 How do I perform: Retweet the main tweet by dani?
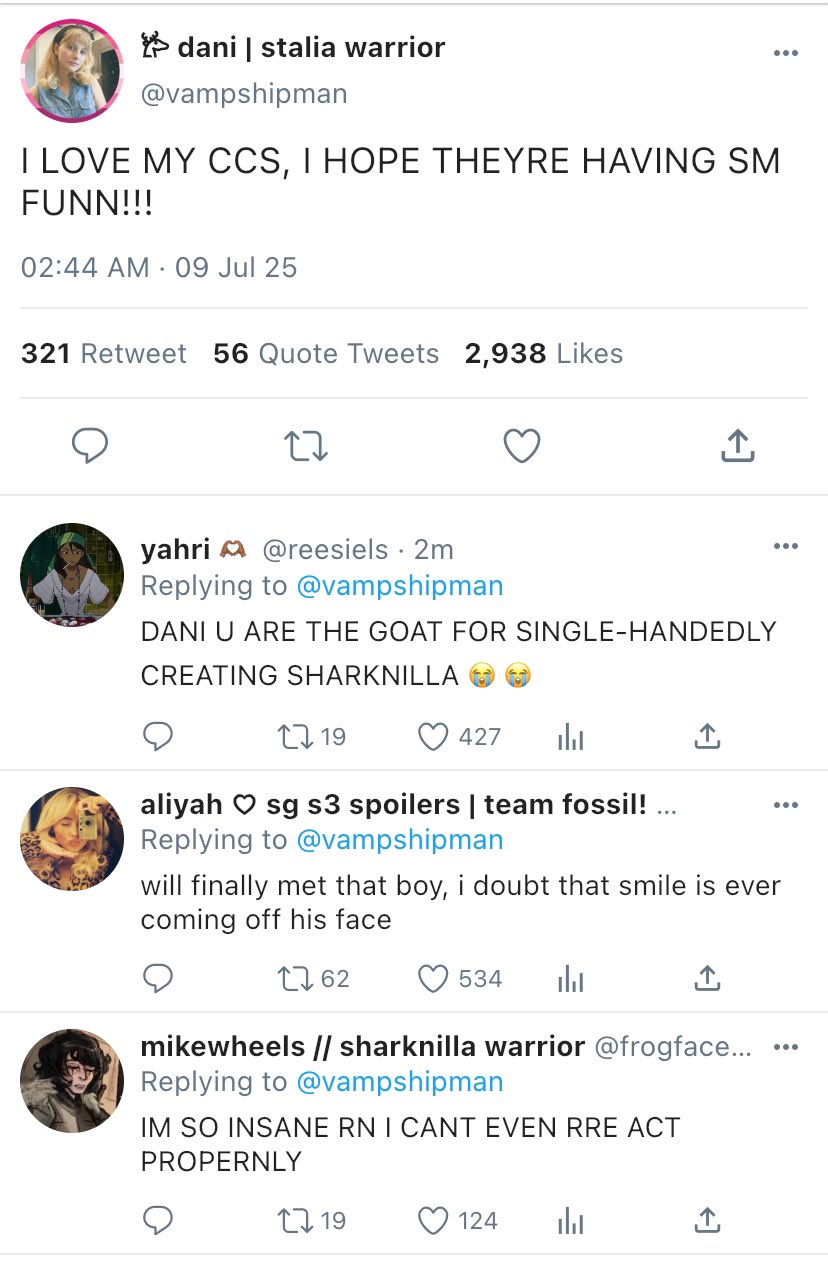[x=306, y=446]
